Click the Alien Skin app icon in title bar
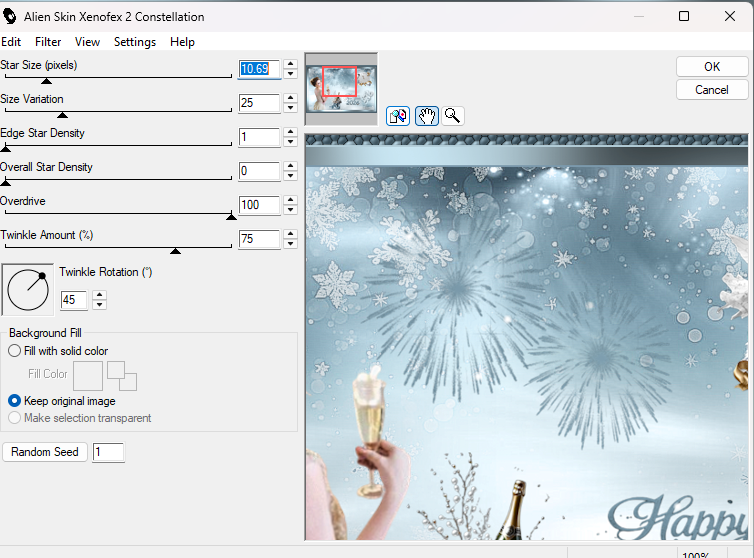This screenshot has width=754, height=558. point(11,17)
